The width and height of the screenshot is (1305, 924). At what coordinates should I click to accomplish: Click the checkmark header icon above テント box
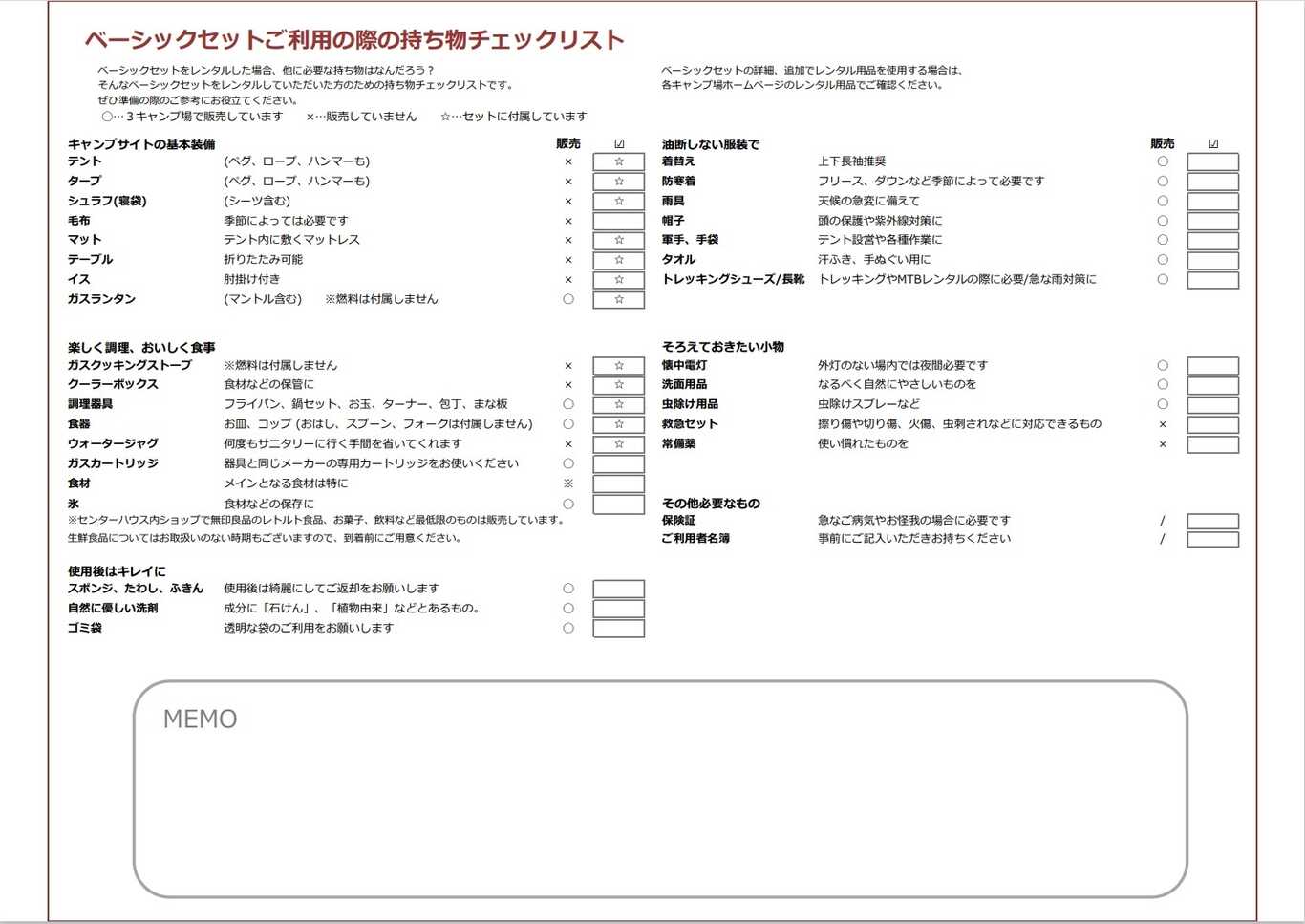(619, 144)
